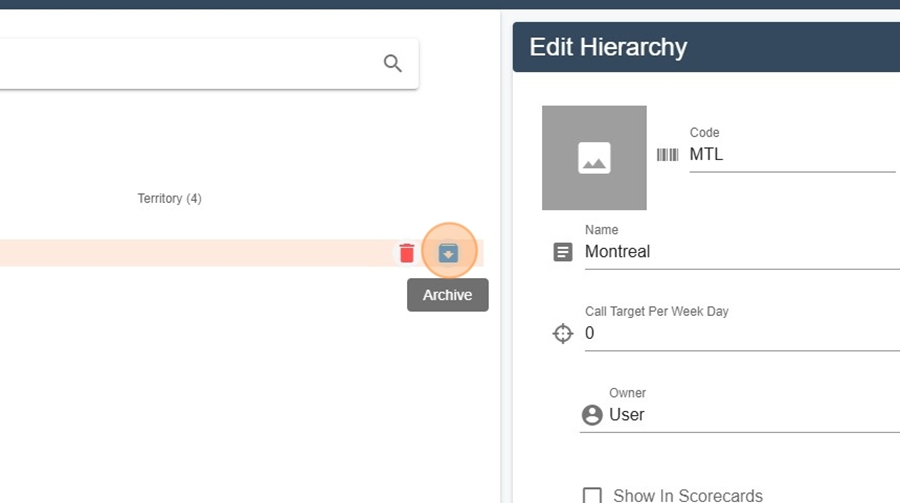900x503 pixels.
Task: Enable the Show In Scorecards checkbox
Action: tap(592, 496)
